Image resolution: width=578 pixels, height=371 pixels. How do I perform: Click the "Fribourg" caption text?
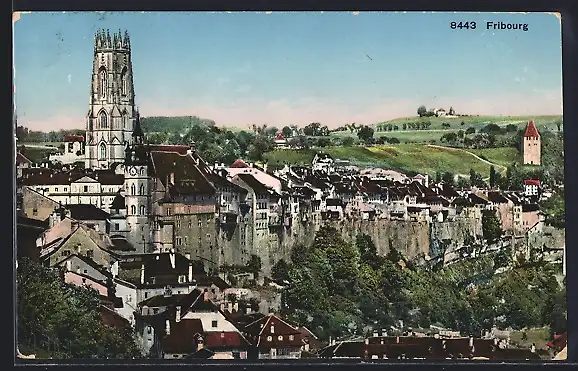507,26
